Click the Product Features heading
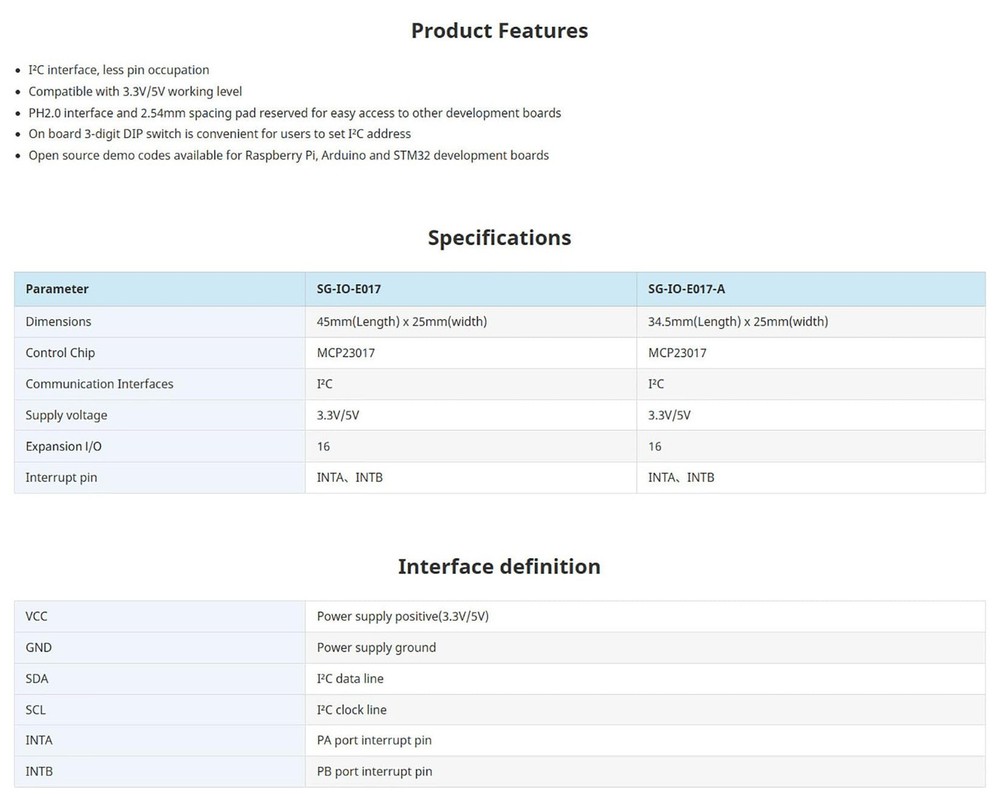The height and width of the screenshot is (798, 1000). point(499,31)
